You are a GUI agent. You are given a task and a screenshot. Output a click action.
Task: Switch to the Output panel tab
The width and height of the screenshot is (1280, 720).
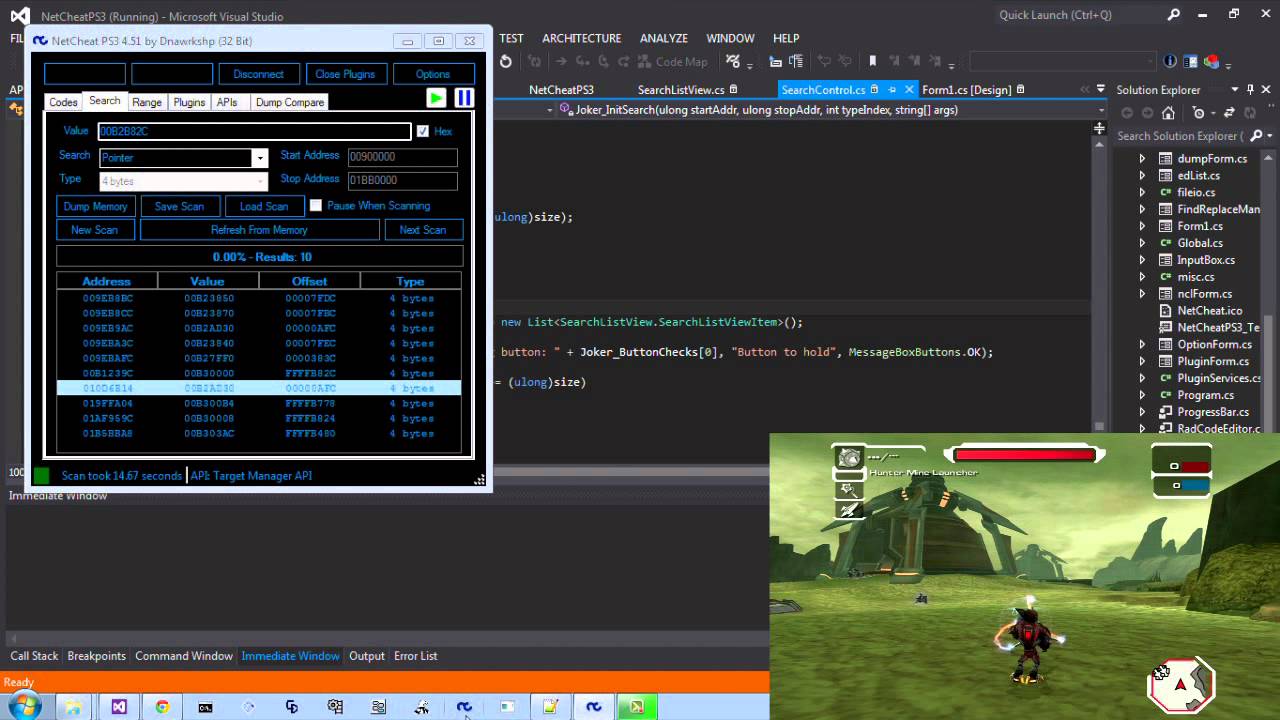pos(367,656)
